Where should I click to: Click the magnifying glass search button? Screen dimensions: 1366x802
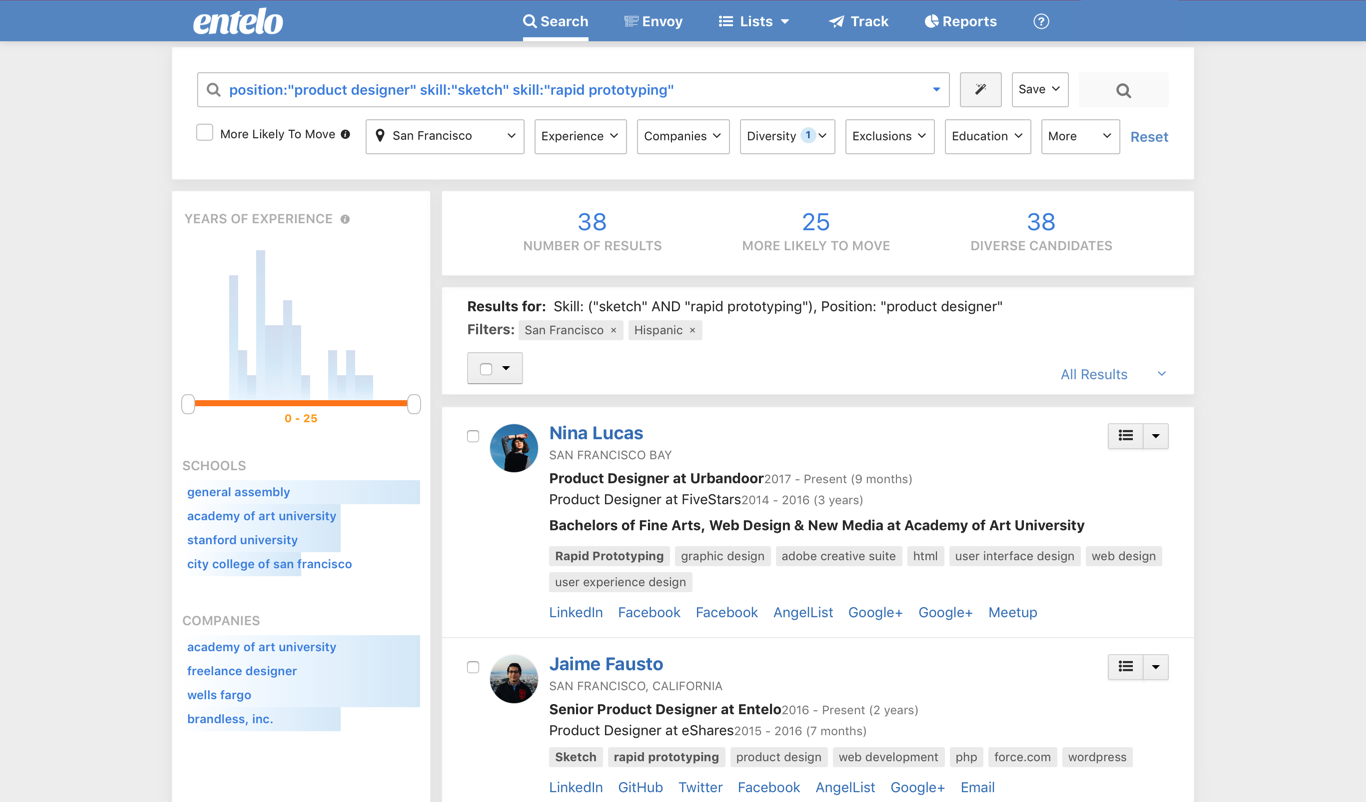(1123, 91)
